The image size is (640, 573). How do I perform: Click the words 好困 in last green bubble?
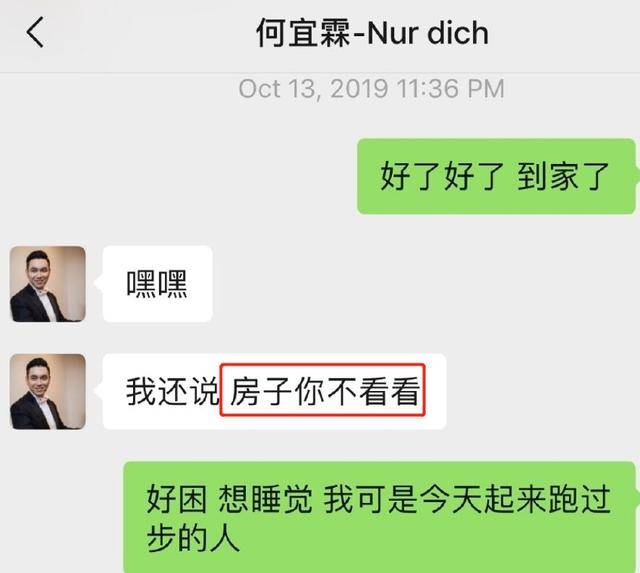pyautogui.click(x=177, y=499)
